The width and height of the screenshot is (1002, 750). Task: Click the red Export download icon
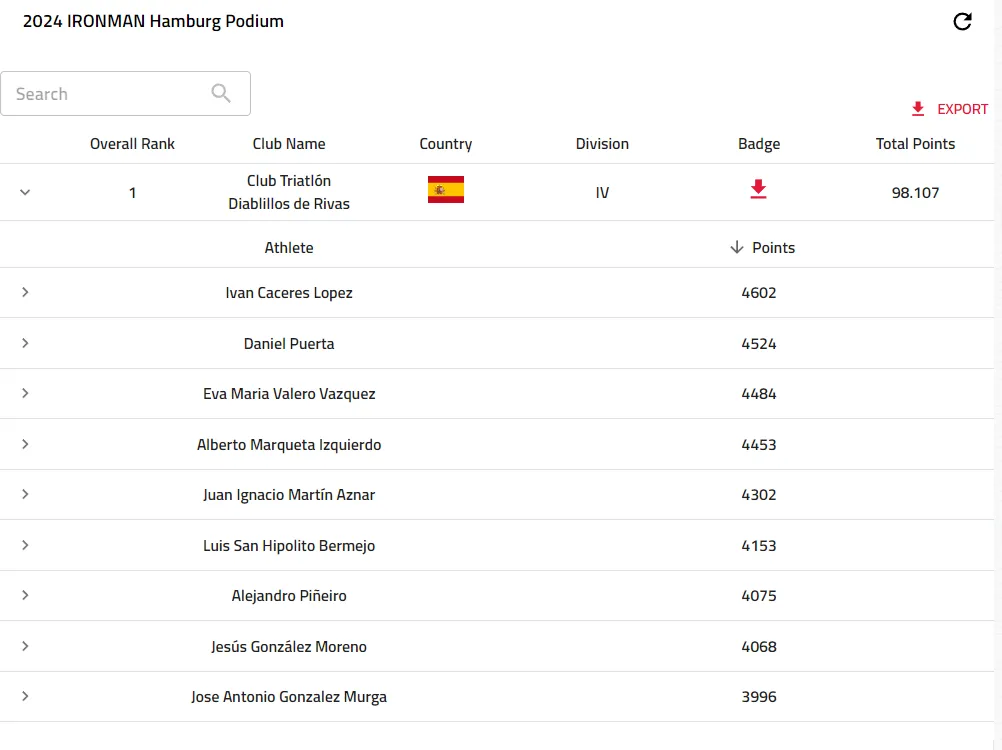[x=918, y=109]
